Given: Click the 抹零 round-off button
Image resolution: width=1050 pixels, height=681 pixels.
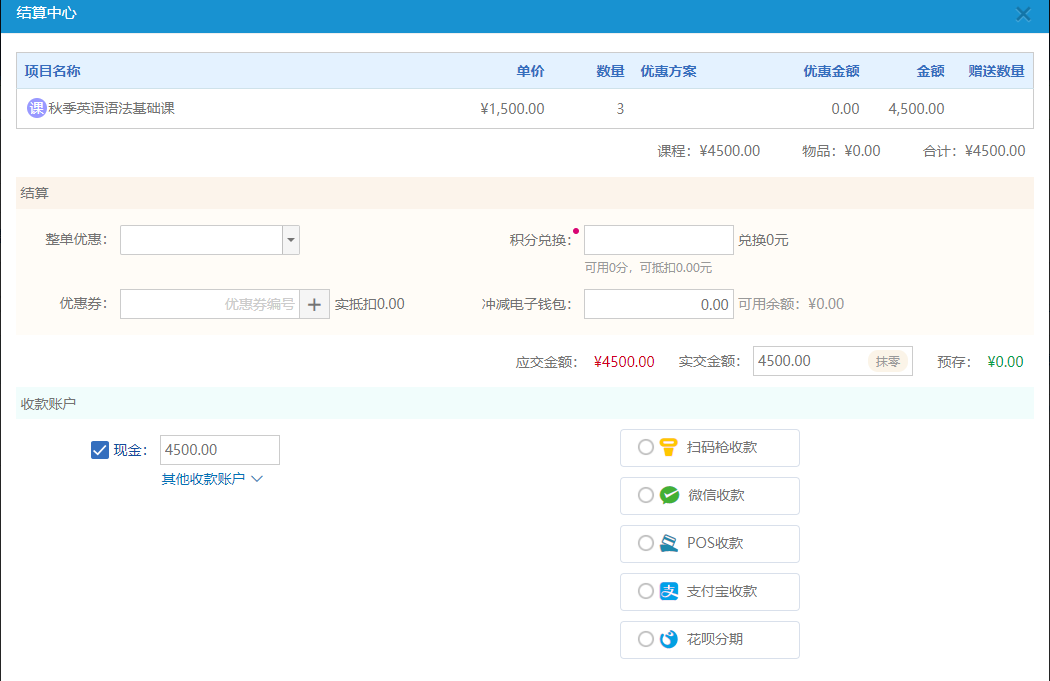Looking at the screenshot, I should tap(887, 362).
